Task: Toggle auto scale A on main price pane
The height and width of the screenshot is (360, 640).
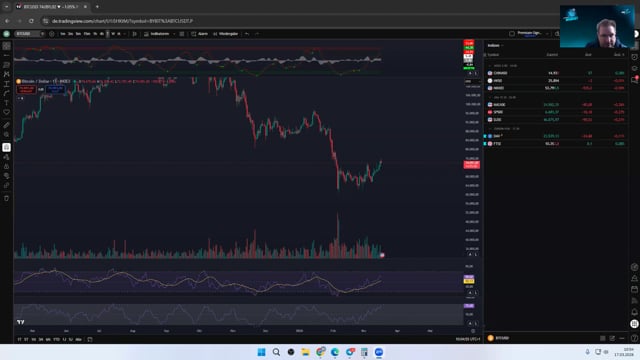Action: click(x=470, y=254)
